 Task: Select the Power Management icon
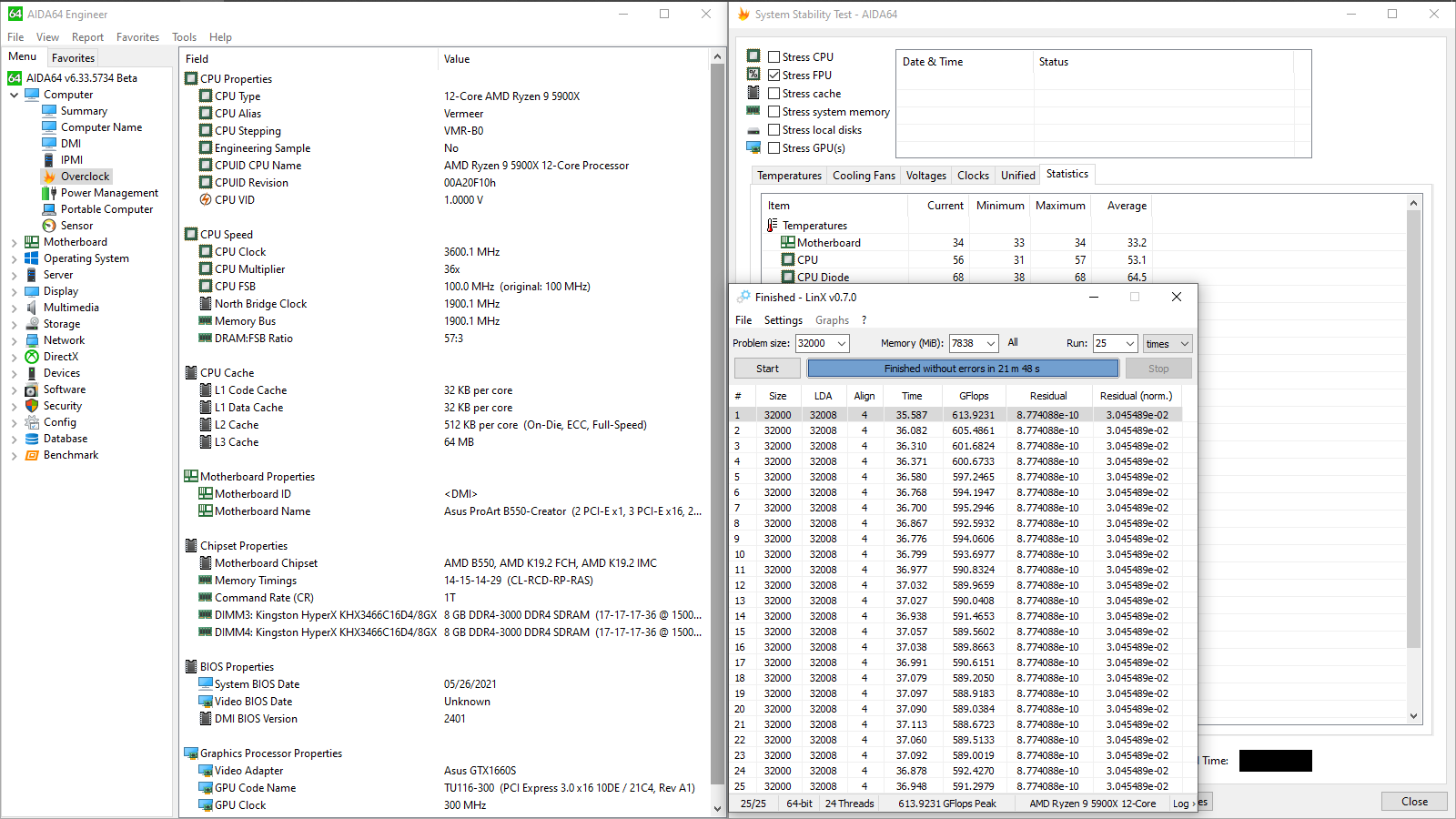point(49,193)
